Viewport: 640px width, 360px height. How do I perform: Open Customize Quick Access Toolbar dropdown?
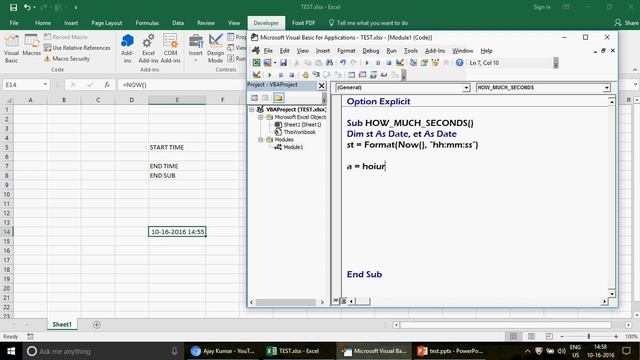coord(76,8)
